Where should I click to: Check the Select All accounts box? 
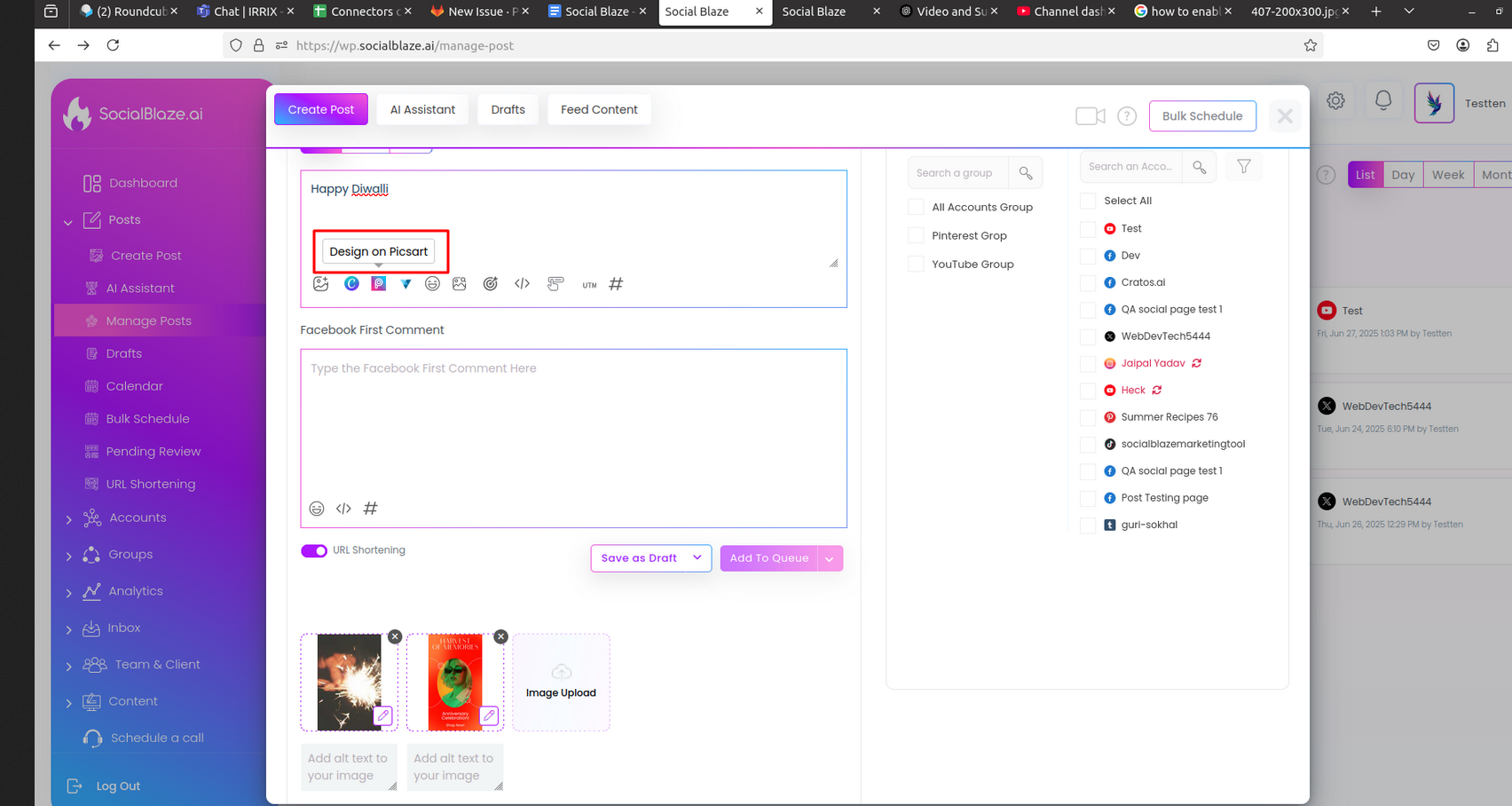point(1088,201)
